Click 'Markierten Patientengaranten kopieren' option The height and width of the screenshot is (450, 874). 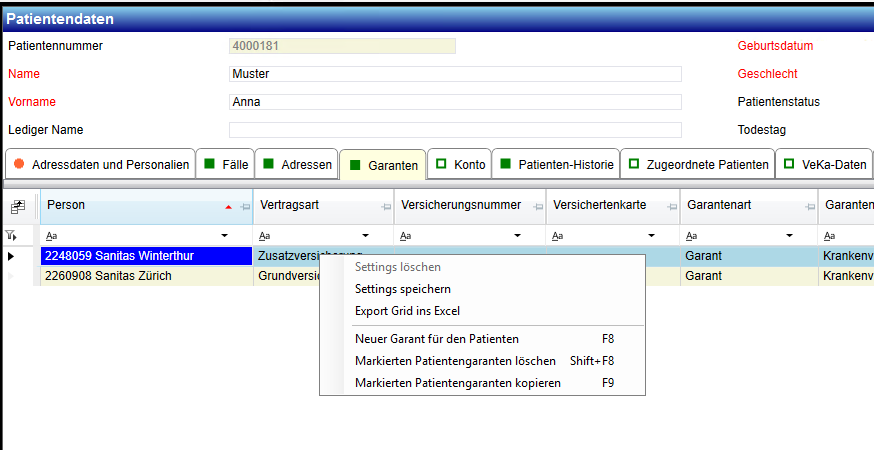coord(457,383)
